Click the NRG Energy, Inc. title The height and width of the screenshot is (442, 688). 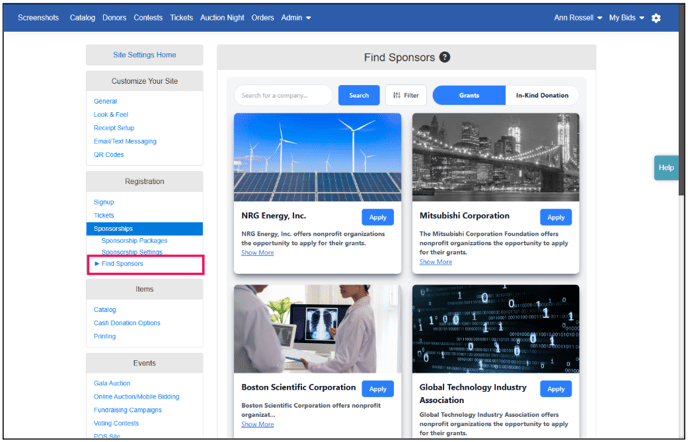tap(273, 216)
